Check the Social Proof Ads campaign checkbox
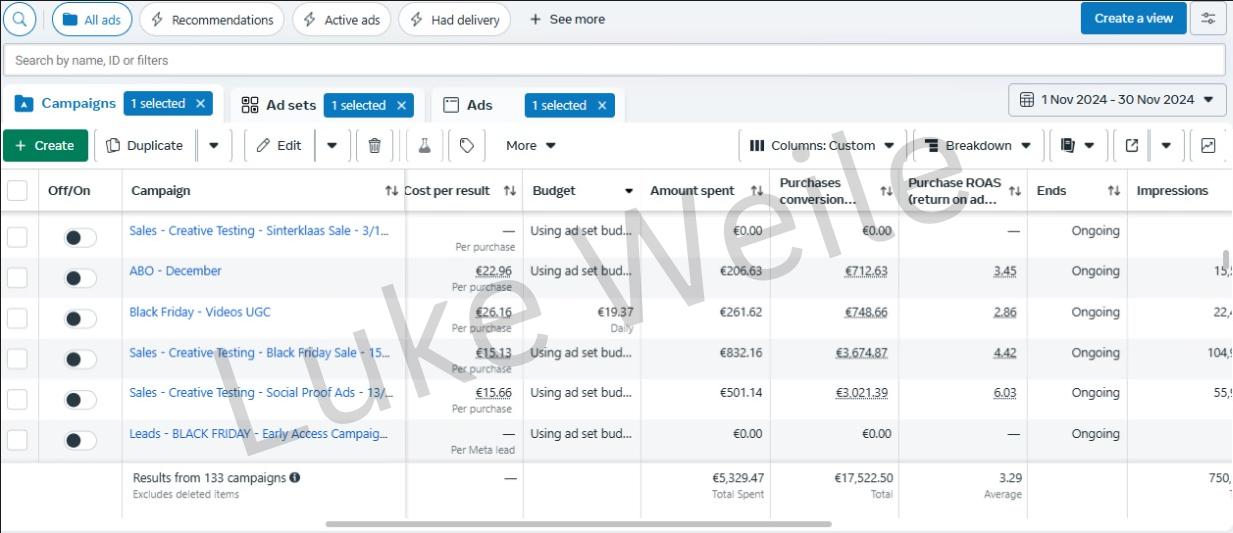This screenshot has width=1233, height=533. pyautogui.click(x=17, y=399)
